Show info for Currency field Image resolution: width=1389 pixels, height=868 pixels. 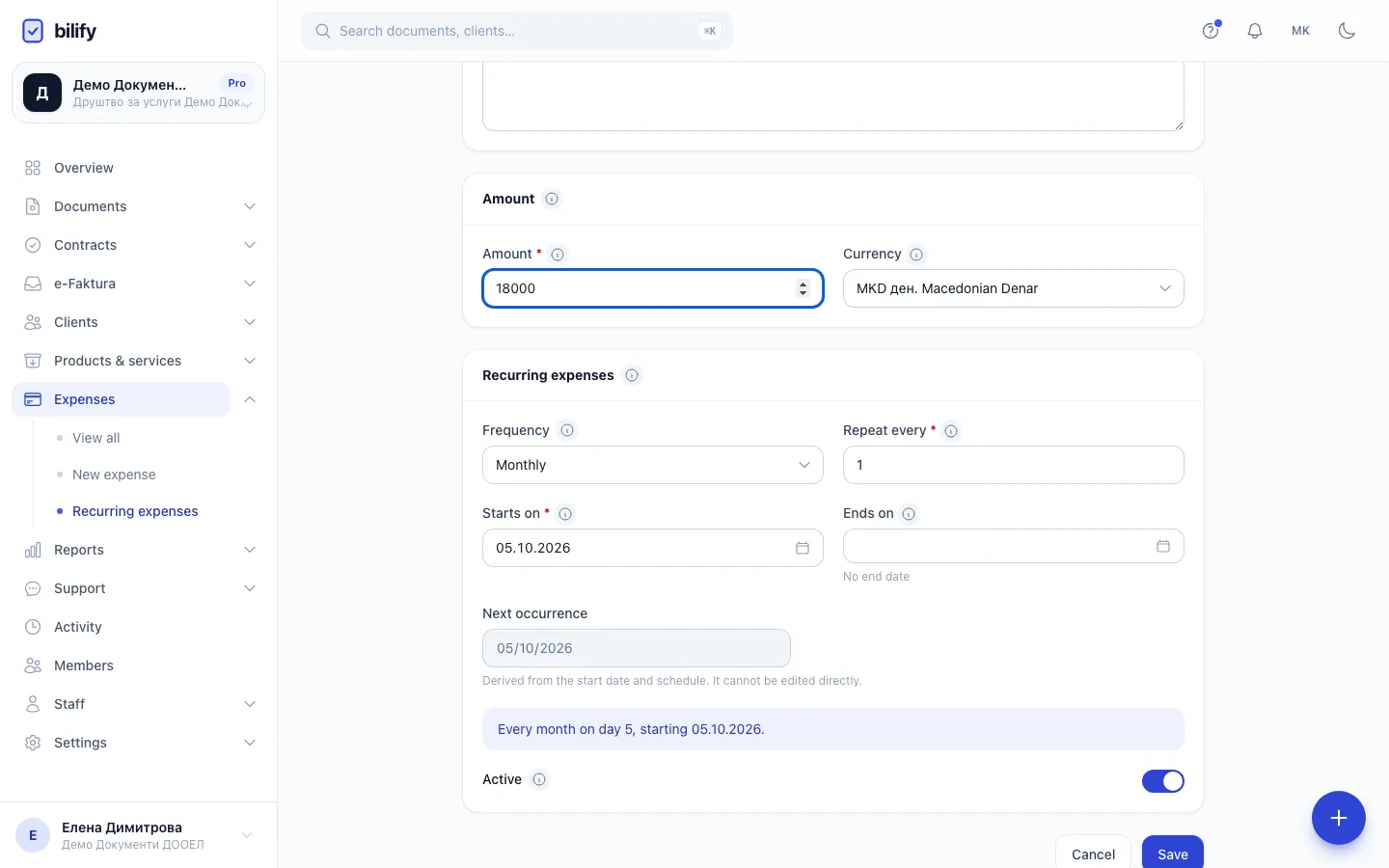[x=916, y=255]
